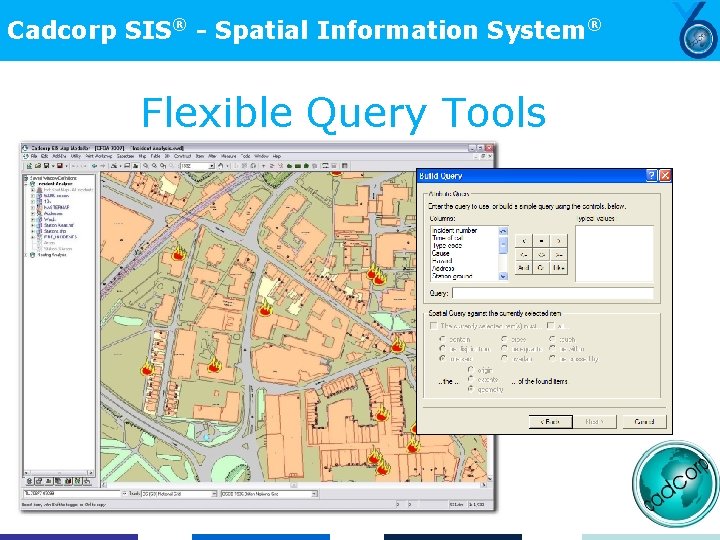Click the overlay panel's horizontal scrollbar
This screenshot has height=540, width=720.
[59, 472]
